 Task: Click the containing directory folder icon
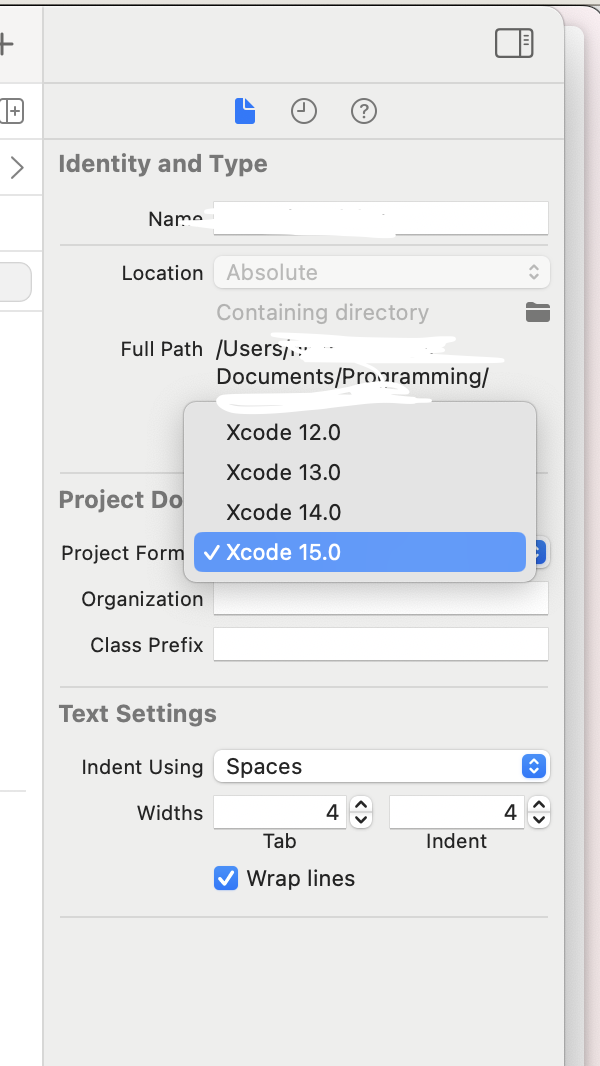click(x=538, y=313)
